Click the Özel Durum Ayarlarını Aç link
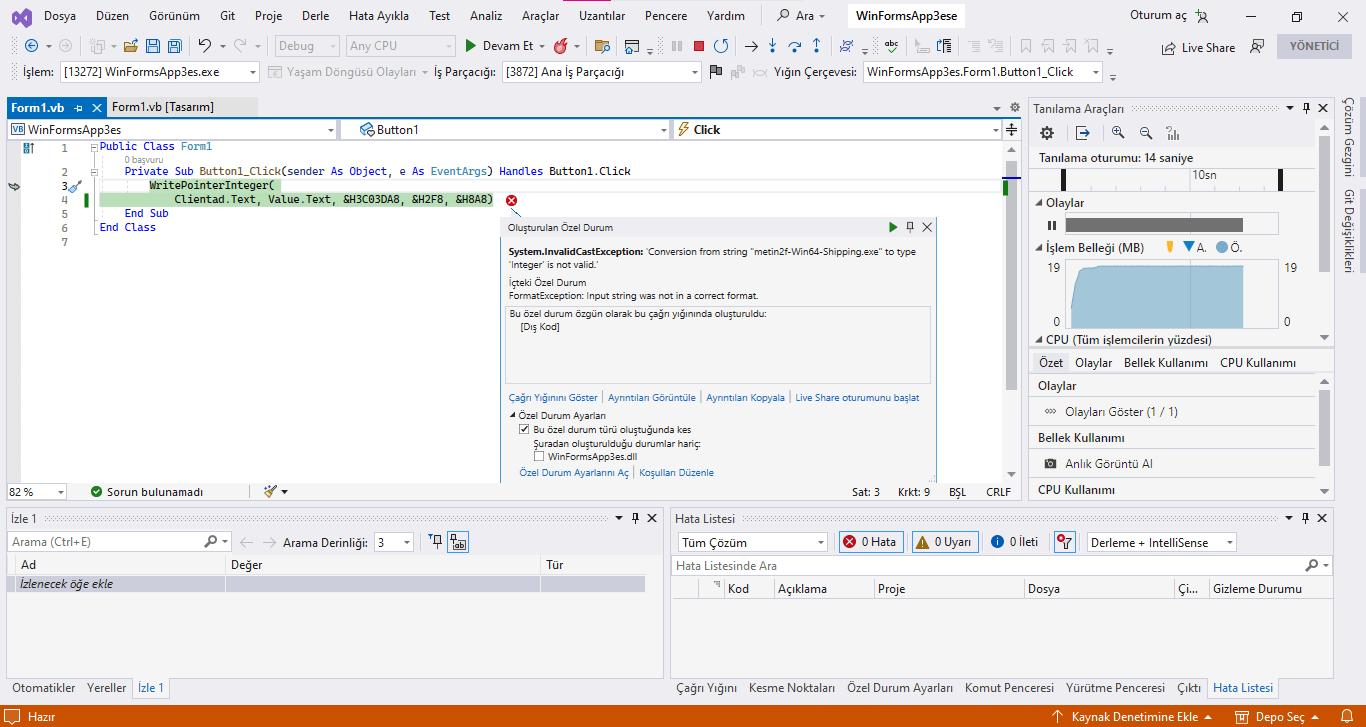Image resolution: width=1366 pixels, height=727 pixels. [x=574, y=473]
